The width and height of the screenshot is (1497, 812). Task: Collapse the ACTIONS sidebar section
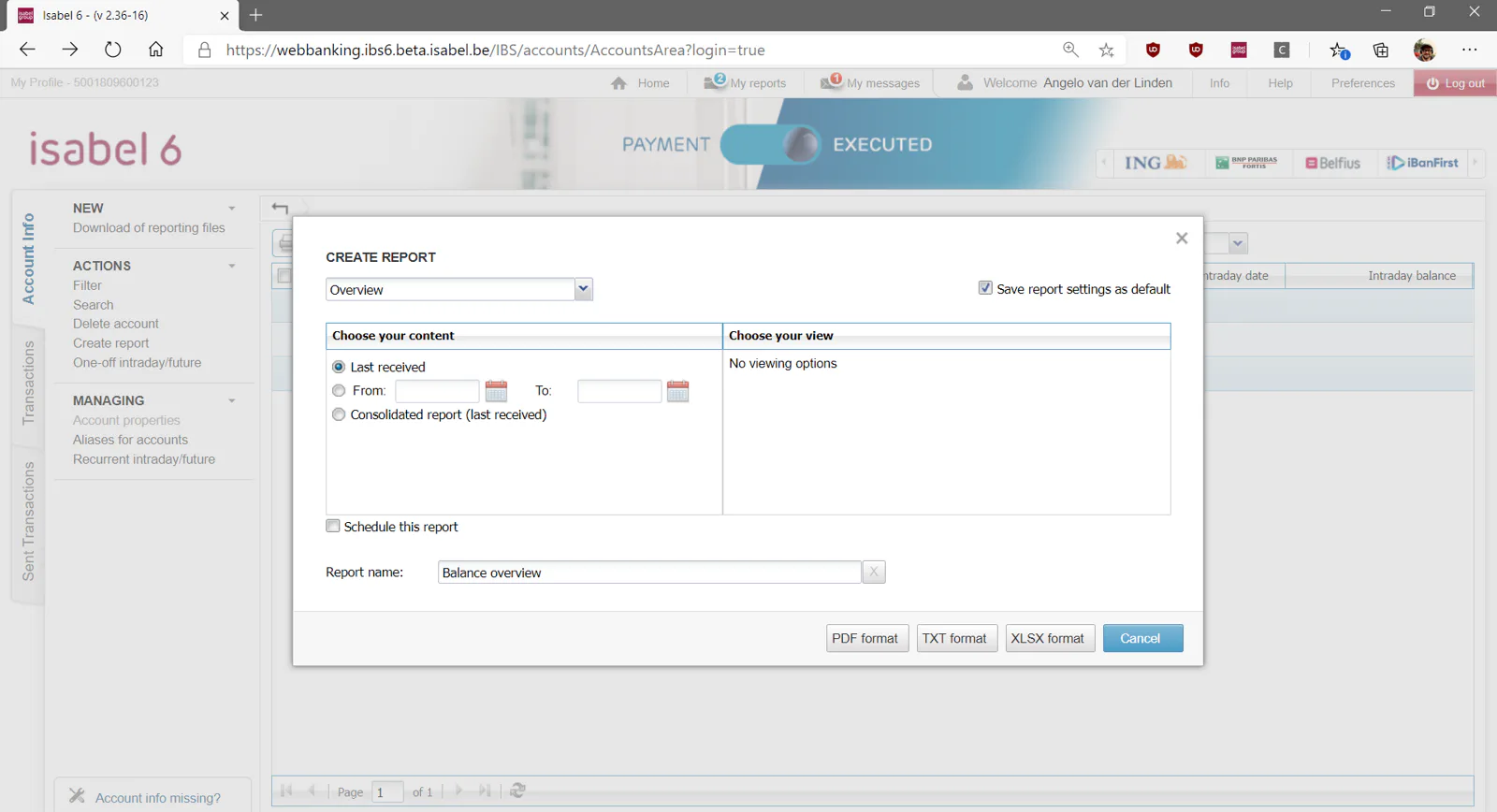232,266
